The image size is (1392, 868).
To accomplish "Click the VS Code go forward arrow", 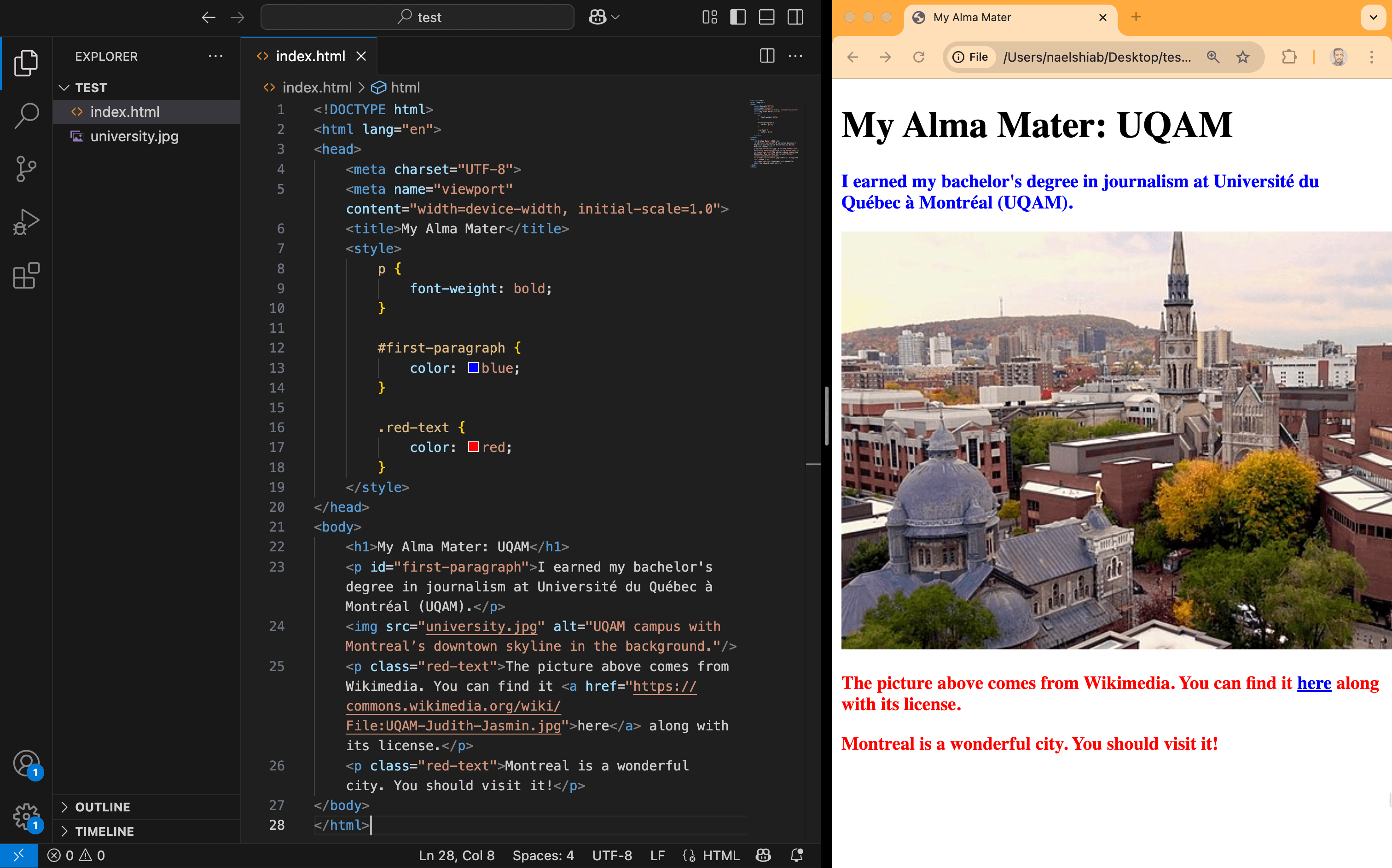I will pos(237,17).
